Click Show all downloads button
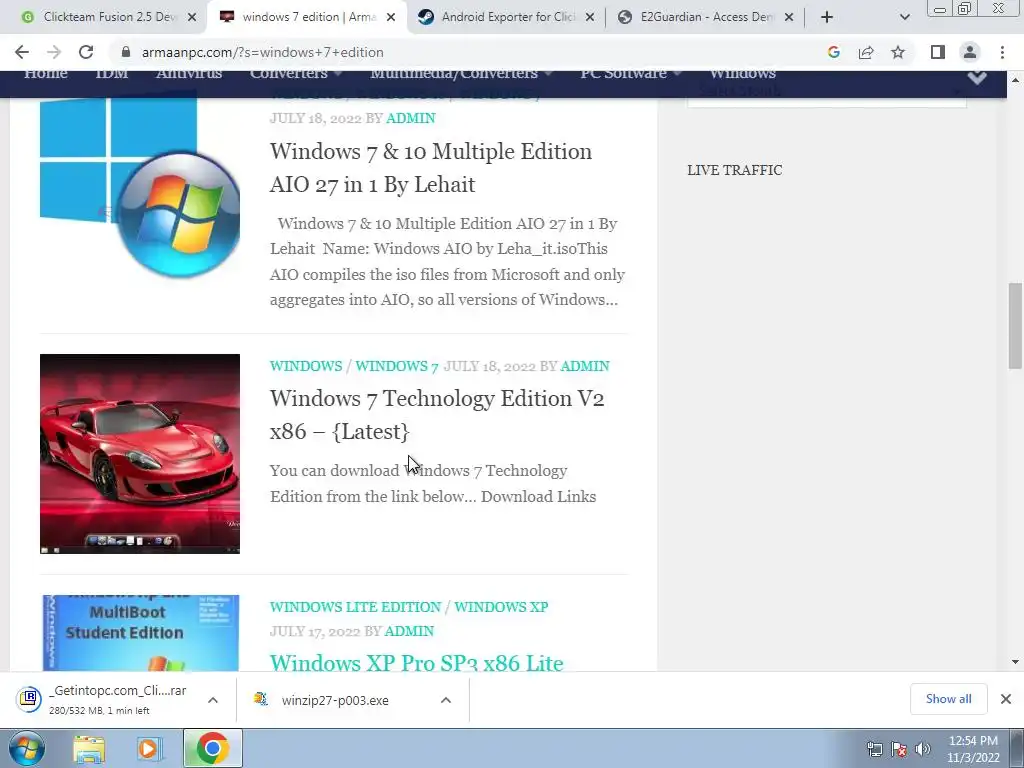 pyautogui.click(x=948, y=699)
